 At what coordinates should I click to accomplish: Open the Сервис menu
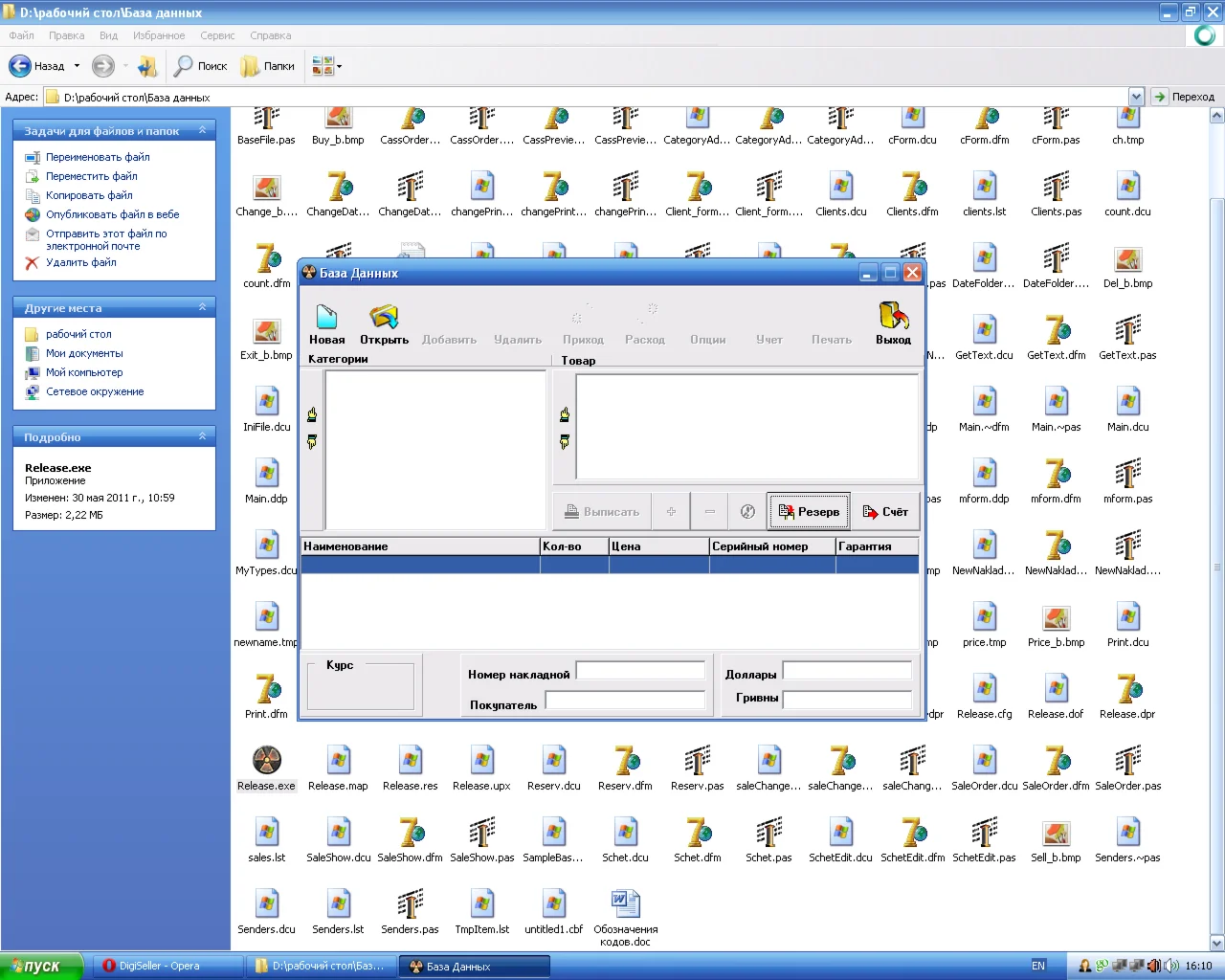point(217,35)
